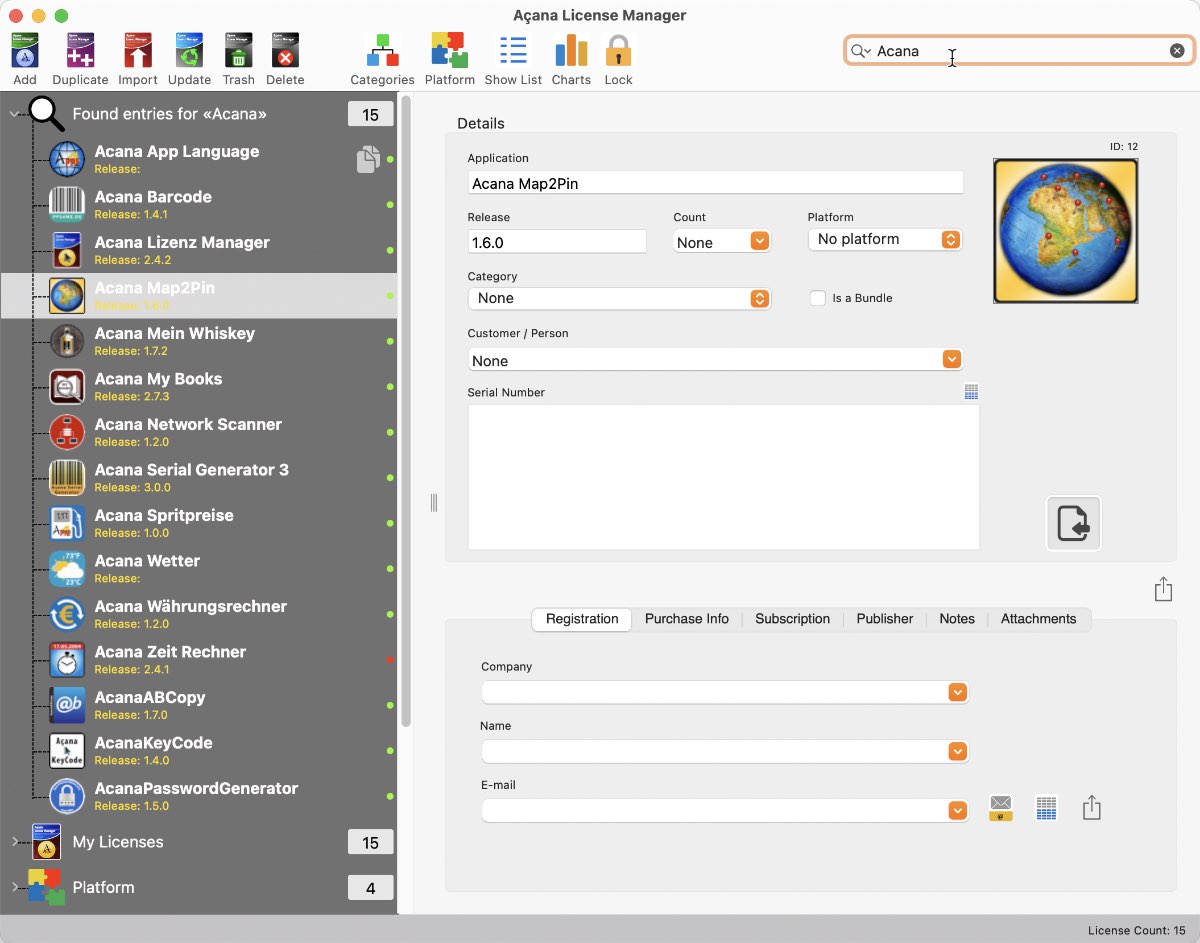Collapse the Found entries group
Image resolution: width=1200 pixels, height=943 pixels.
click(x=14, y=114)
